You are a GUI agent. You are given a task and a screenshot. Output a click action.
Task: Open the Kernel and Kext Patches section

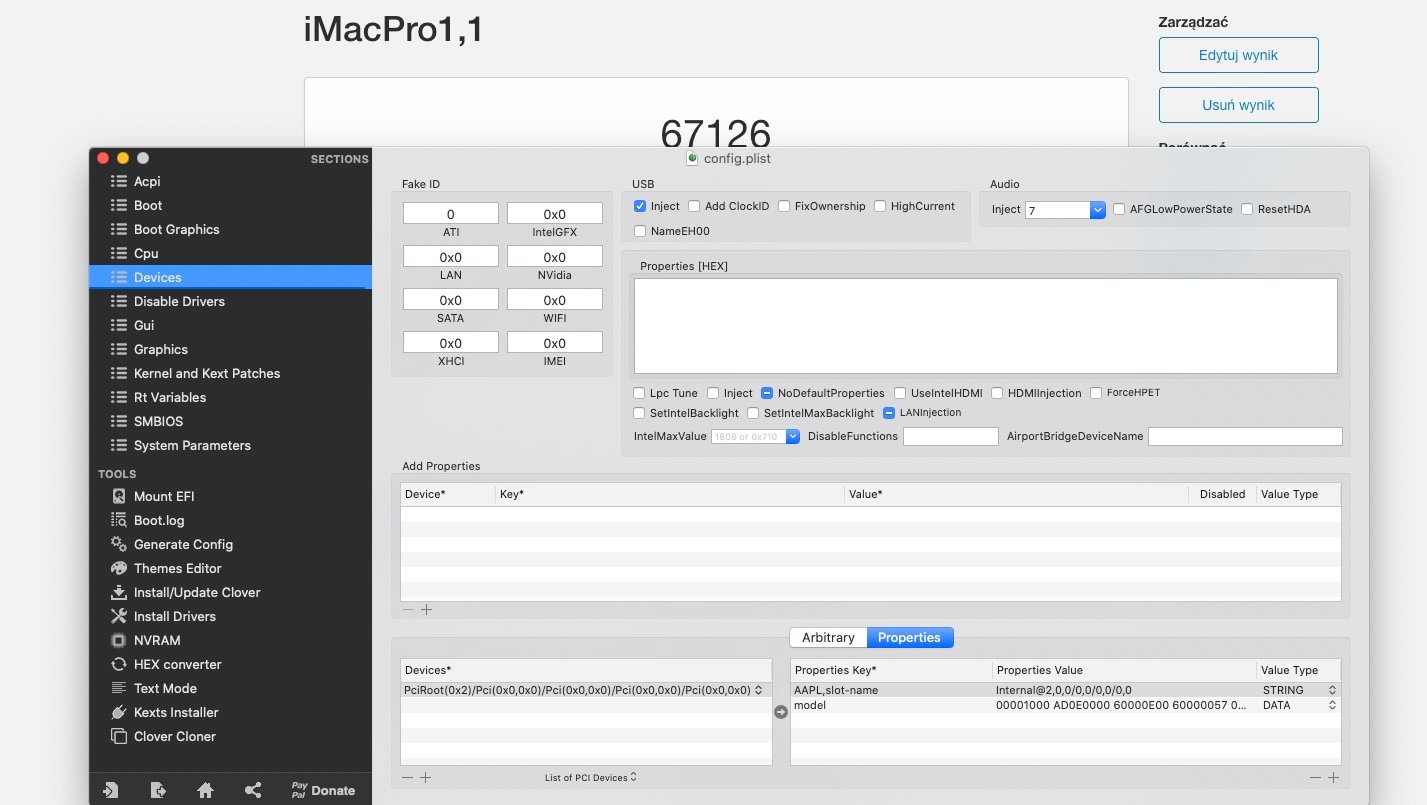[207, 374]
